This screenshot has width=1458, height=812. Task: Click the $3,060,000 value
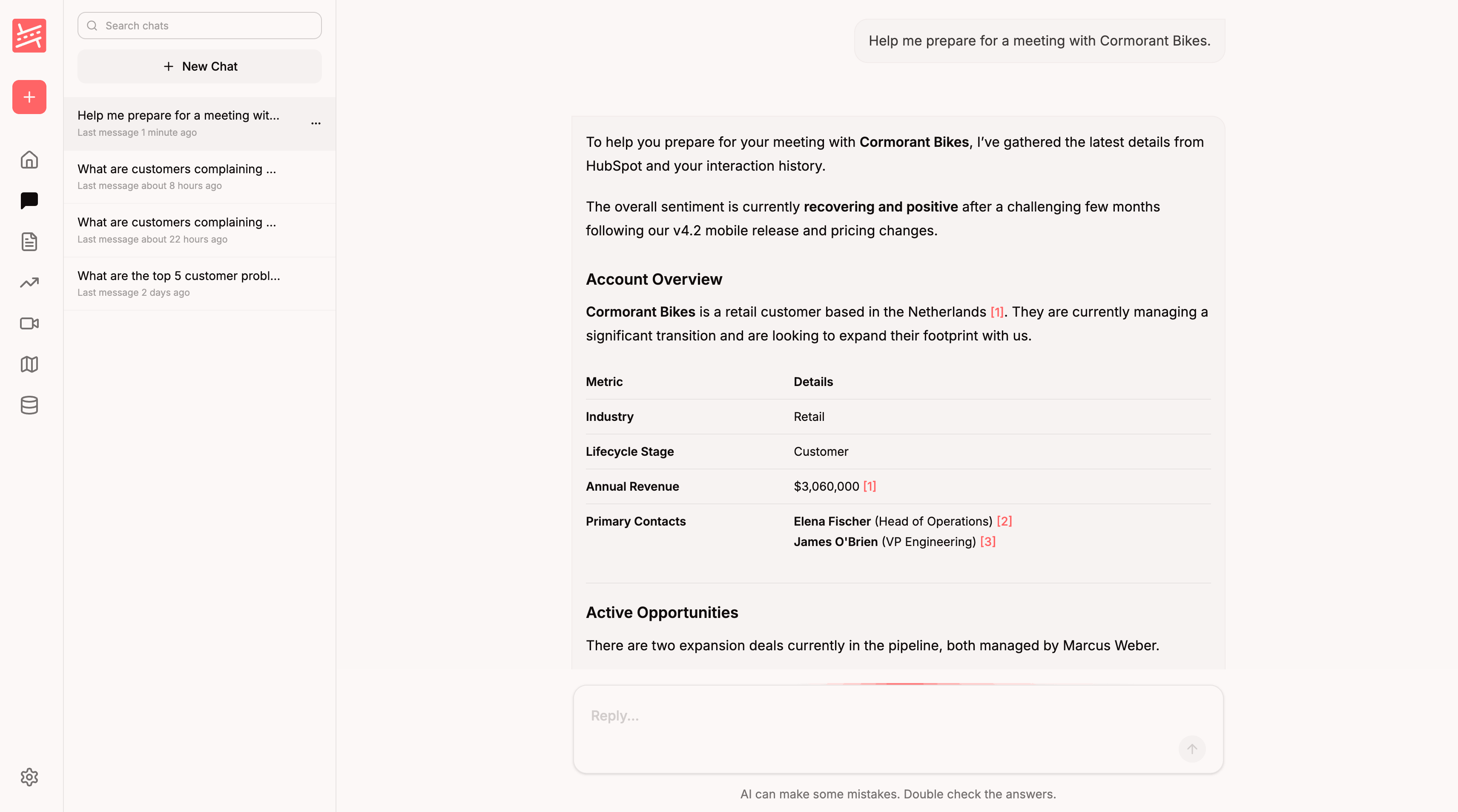[827, 486]
